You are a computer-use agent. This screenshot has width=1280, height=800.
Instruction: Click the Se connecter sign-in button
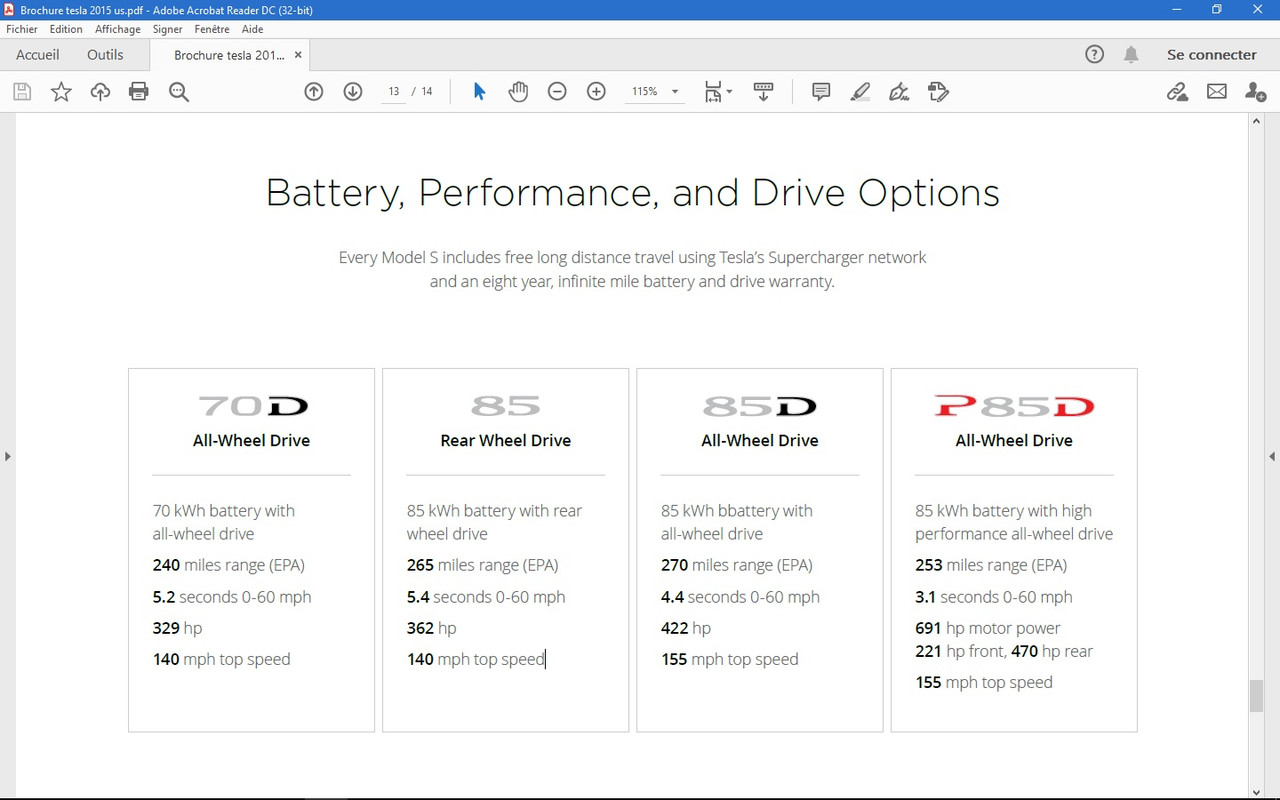(1212, 55)
